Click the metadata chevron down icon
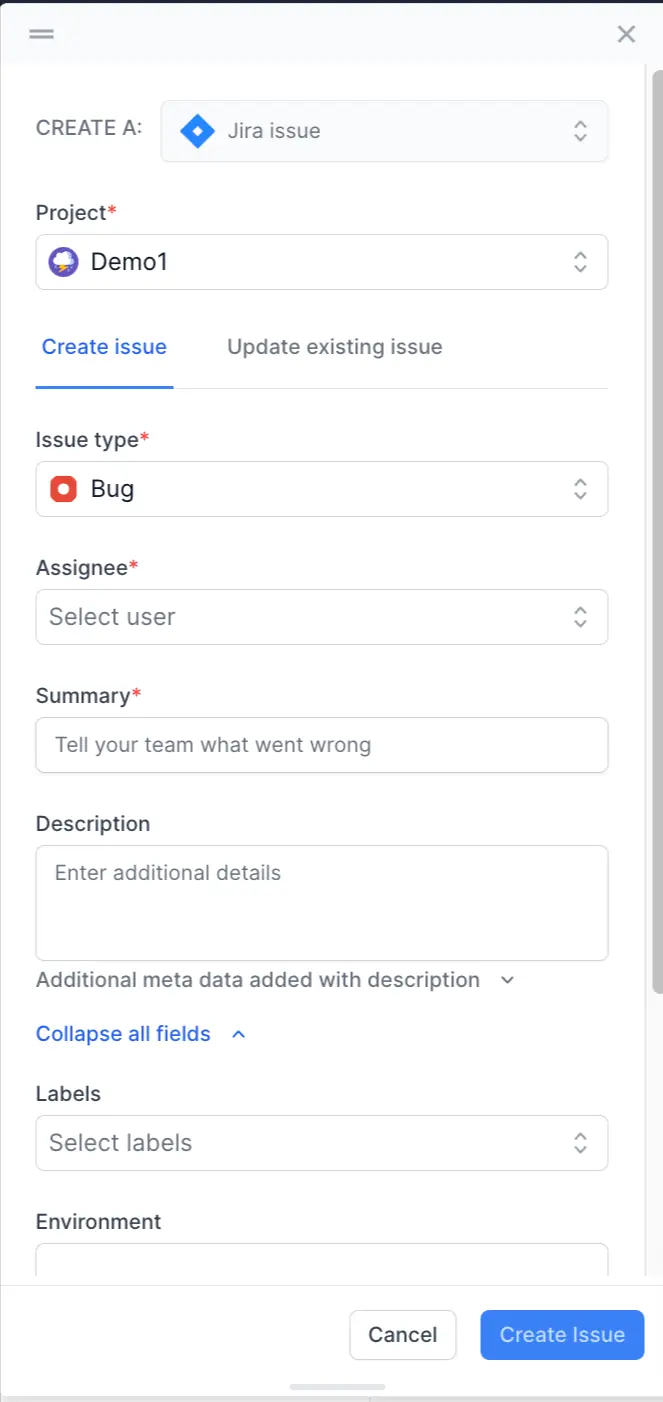Viewport: 663px width, 1402px height. [507, 980]
